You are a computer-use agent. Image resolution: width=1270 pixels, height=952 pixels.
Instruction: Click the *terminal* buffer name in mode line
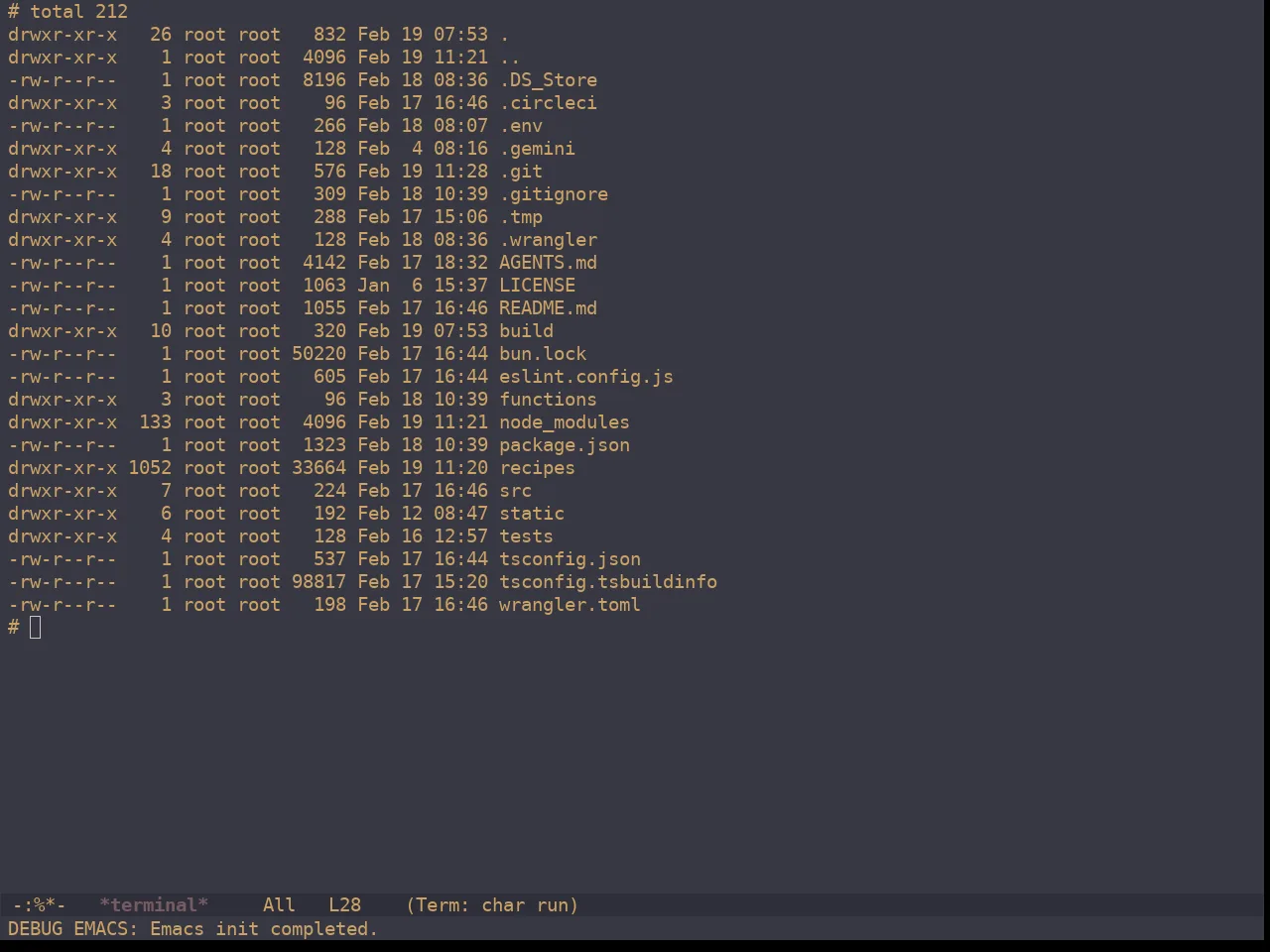coord(154,905)
